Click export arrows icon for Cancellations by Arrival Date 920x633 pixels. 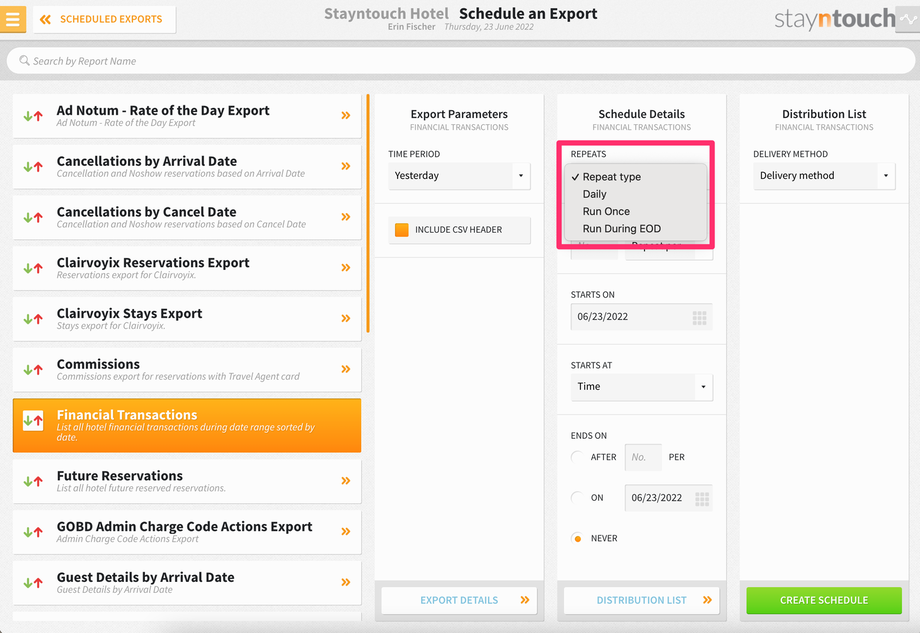pos(33,167)
